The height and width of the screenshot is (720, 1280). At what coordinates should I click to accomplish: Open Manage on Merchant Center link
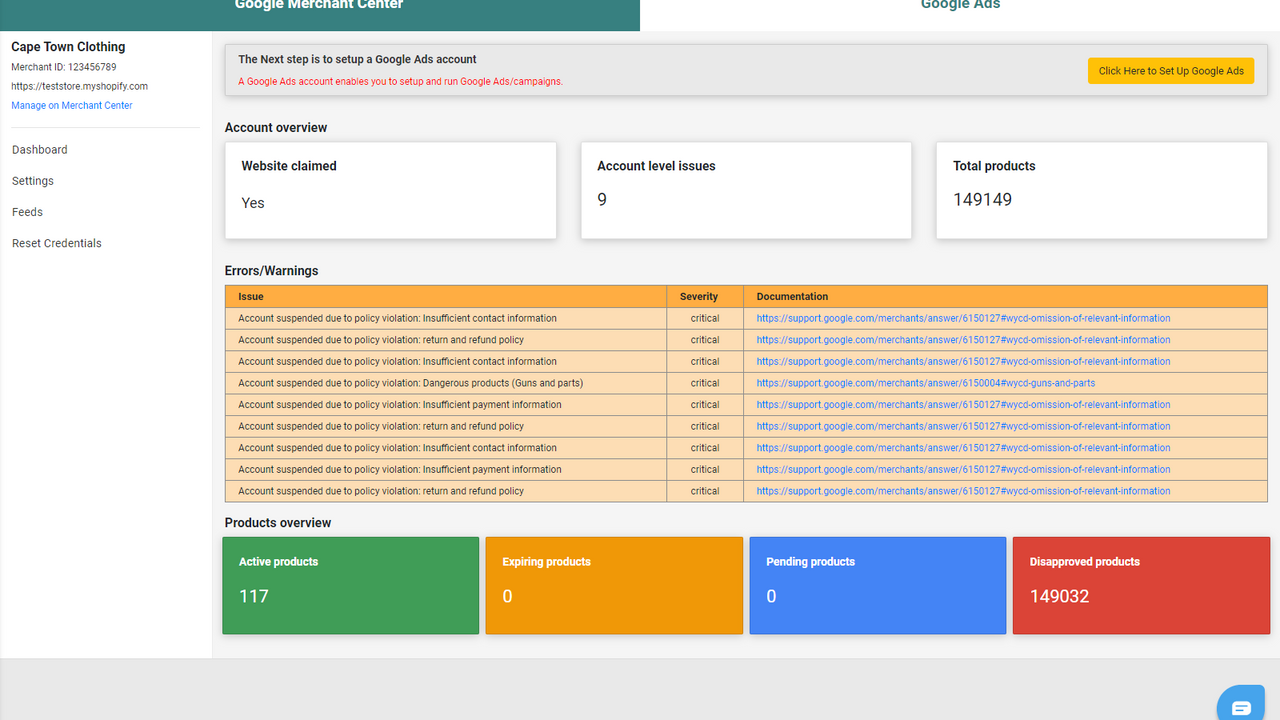pos(72,105)
